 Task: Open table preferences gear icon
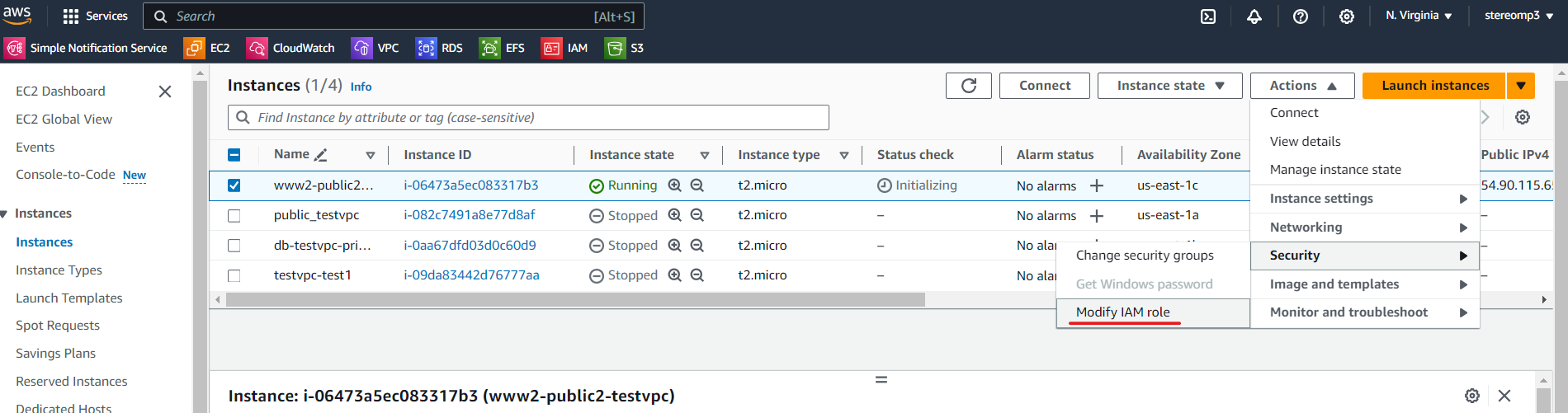click(1523, 117)
